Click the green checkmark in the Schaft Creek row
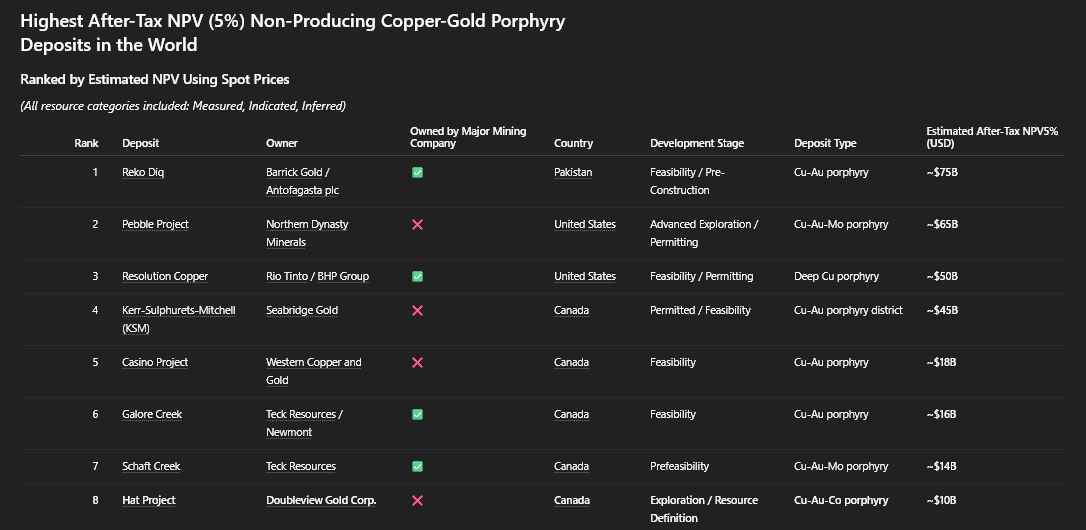Screen dimensions: 1086x530 point(417,466)
